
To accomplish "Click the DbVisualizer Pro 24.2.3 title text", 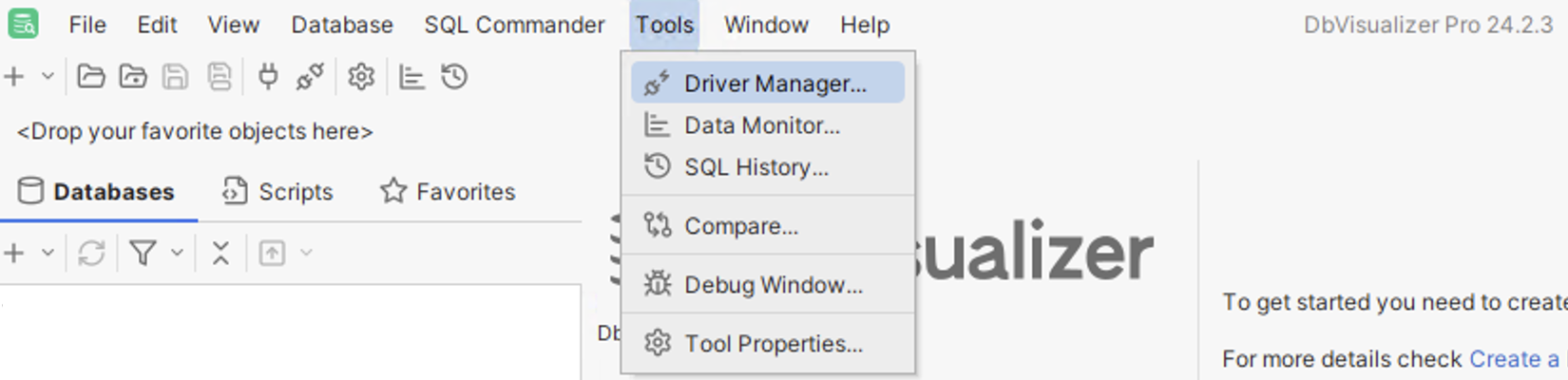I will point(1428,25).
